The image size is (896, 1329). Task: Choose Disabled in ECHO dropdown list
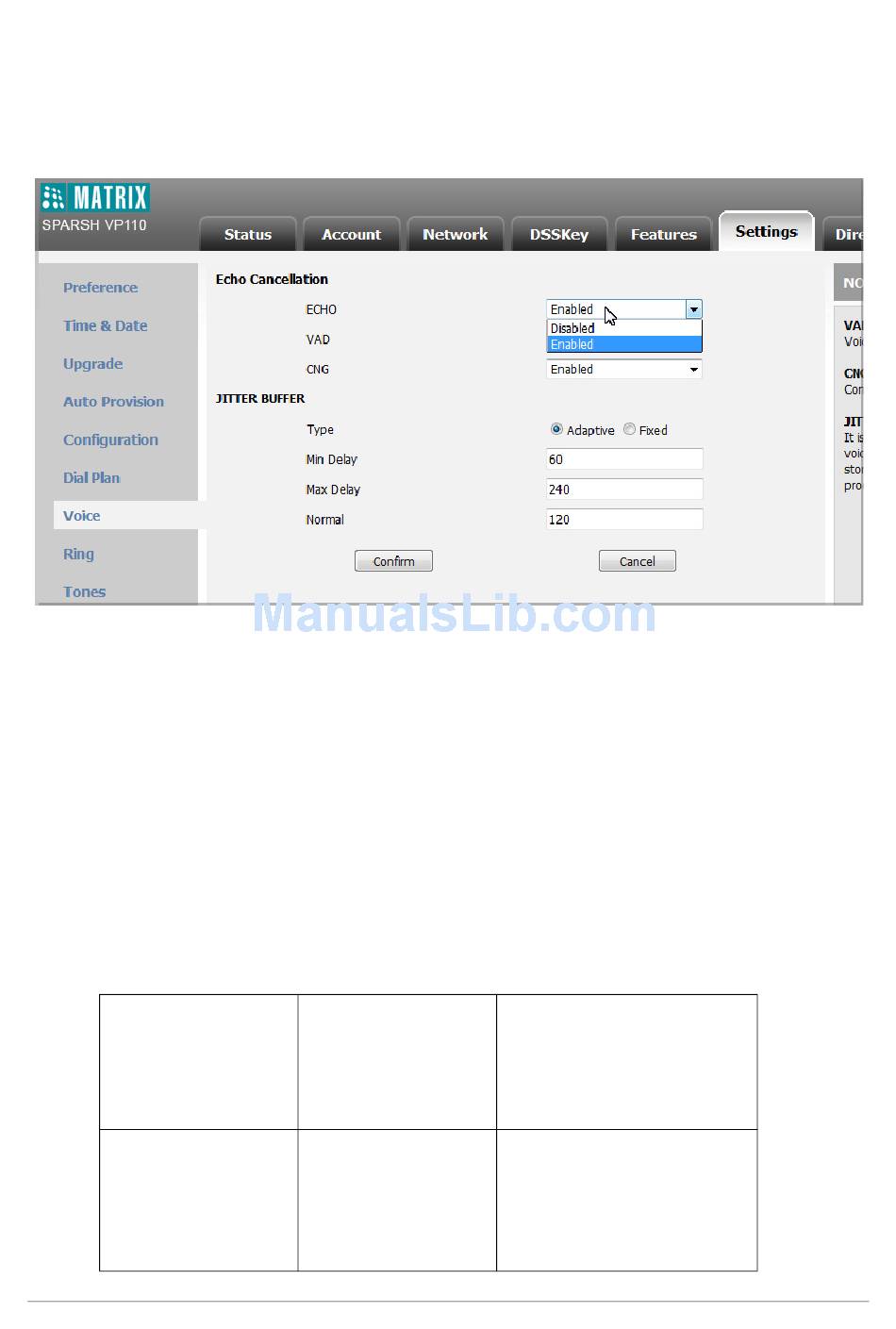tap(624, 328)
